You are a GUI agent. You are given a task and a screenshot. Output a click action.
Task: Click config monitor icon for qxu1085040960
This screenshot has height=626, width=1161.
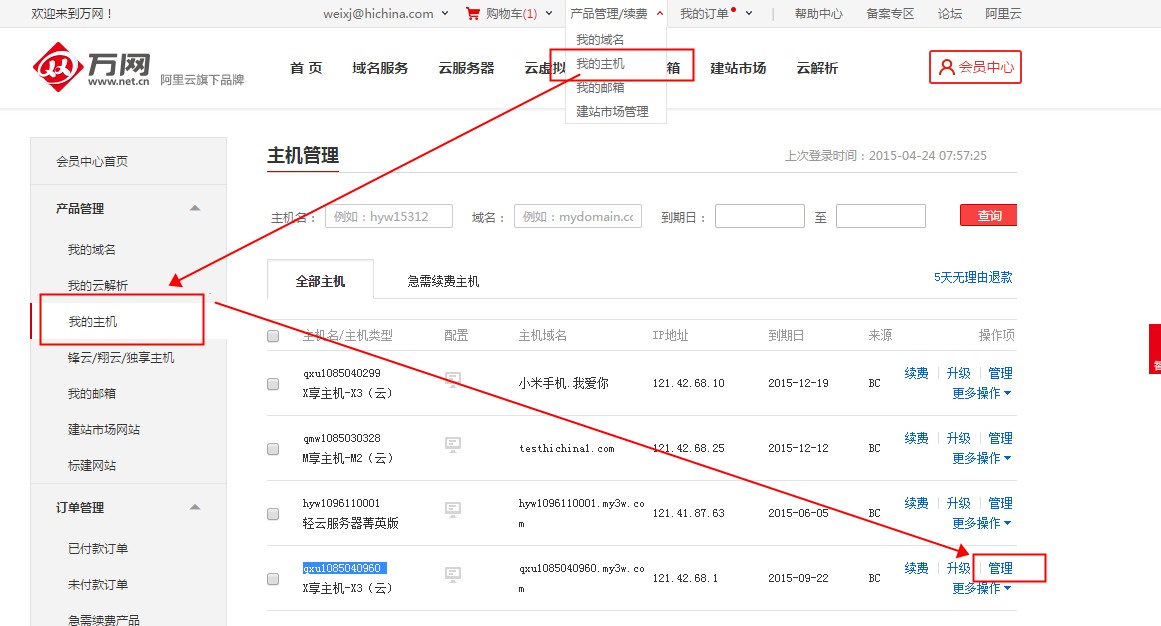[453, 575]
